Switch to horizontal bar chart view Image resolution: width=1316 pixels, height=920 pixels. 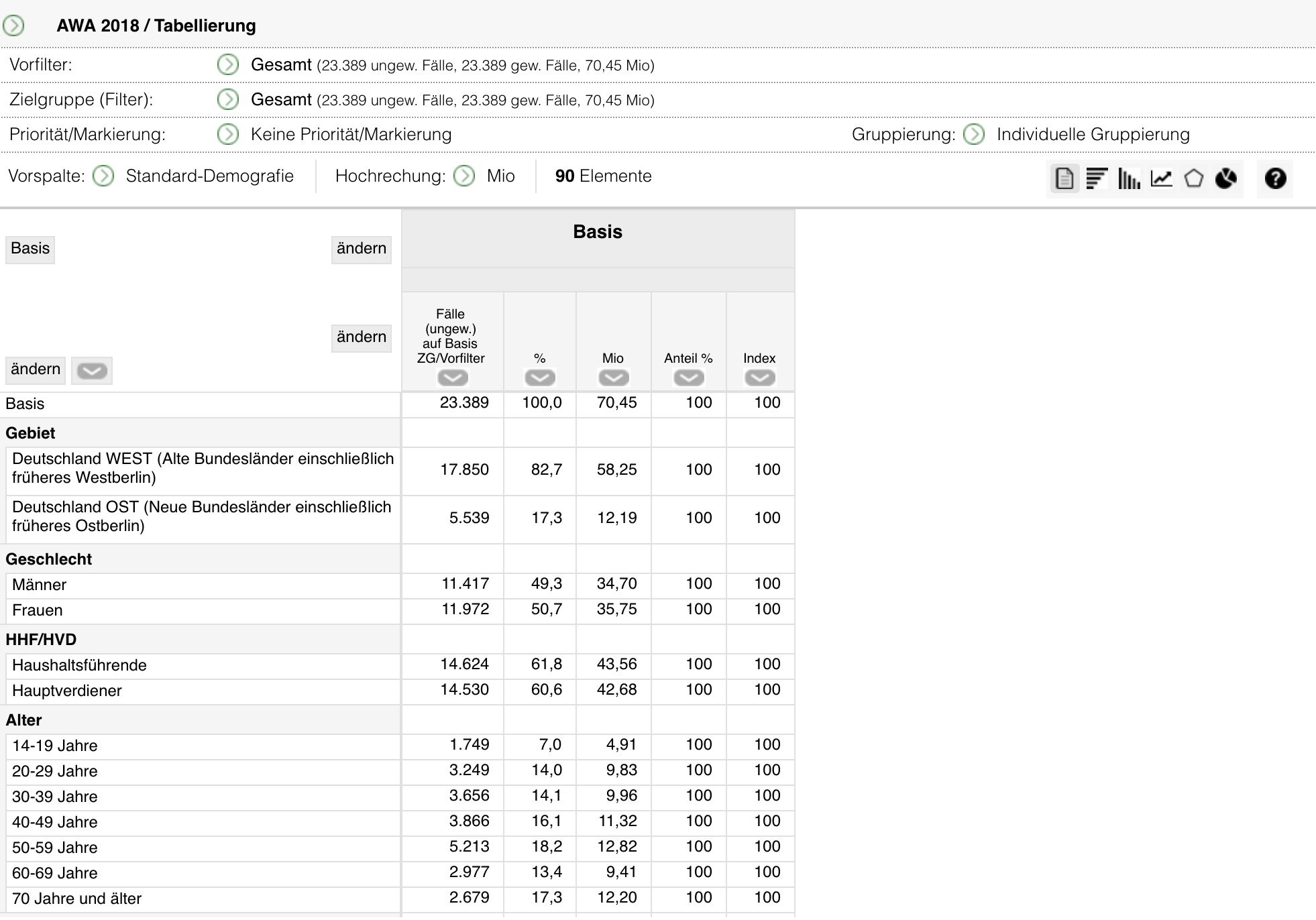(1097, 178)
